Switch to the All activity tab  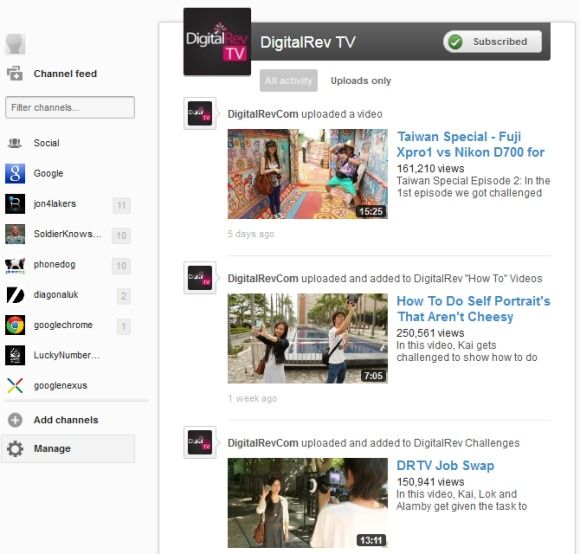tap(289, 80)
